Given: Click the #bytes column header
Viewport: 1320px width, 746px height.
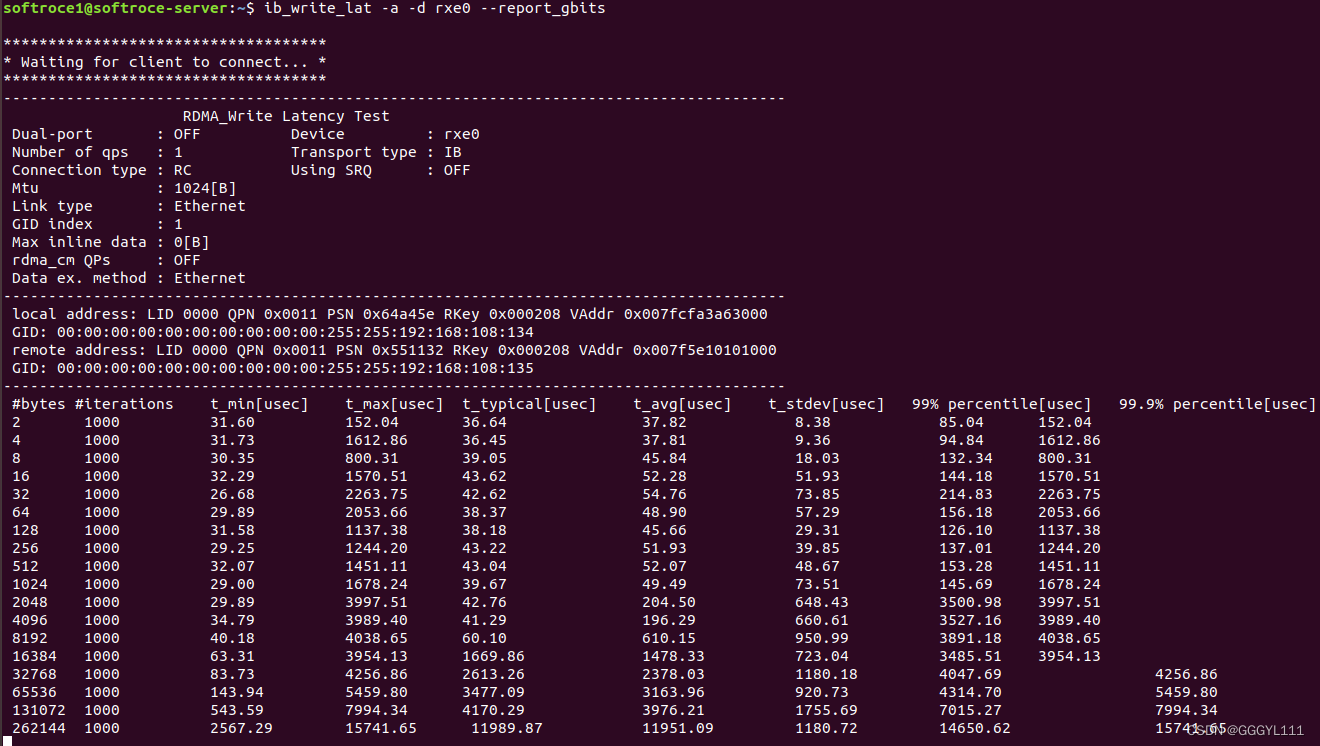Looking at the screenshot, I should [x=38, y=404].
